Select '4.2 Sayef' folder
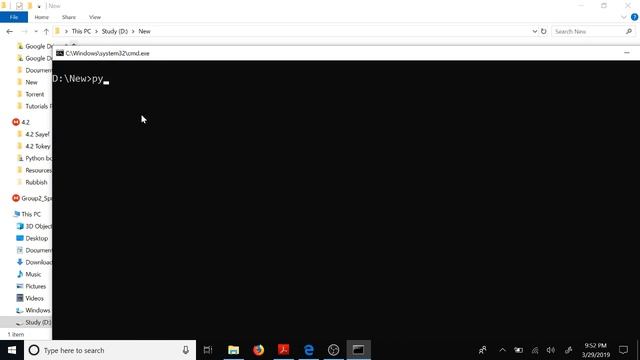This screenshot has width=640, height=360. click(33, 134)
